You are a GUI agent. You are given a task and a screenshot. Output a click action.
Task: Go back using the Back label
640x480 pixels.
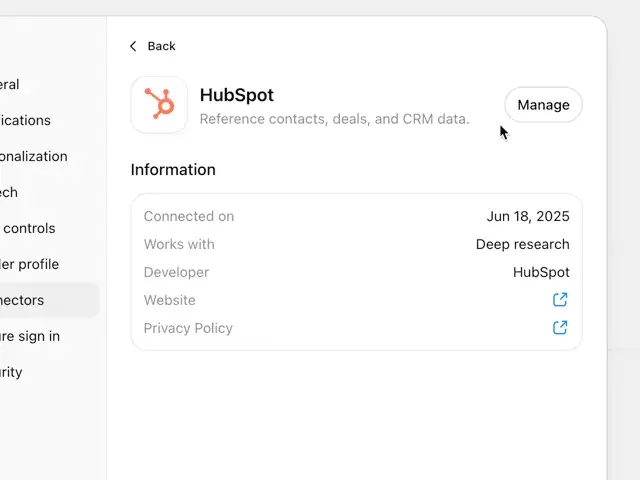click(x=162, y=46)
